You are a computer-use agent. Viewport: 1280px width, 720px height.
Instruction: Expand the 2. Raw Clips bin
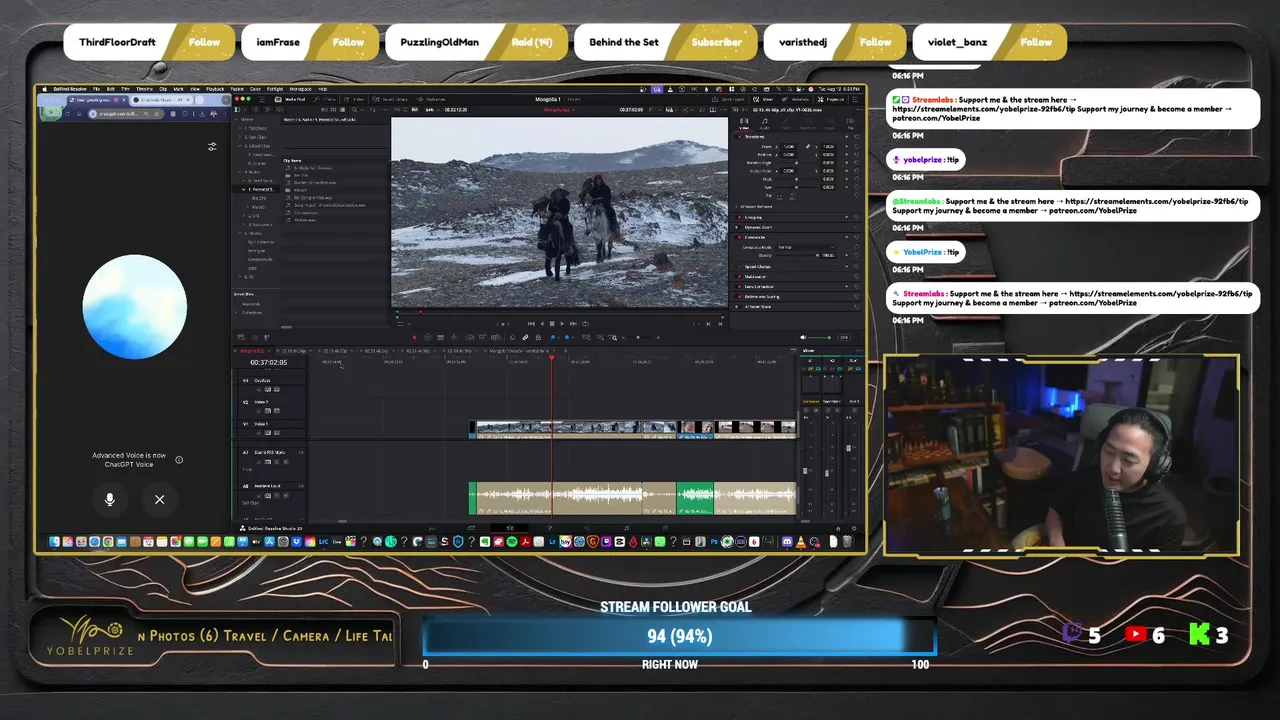[x=241, y=137]
